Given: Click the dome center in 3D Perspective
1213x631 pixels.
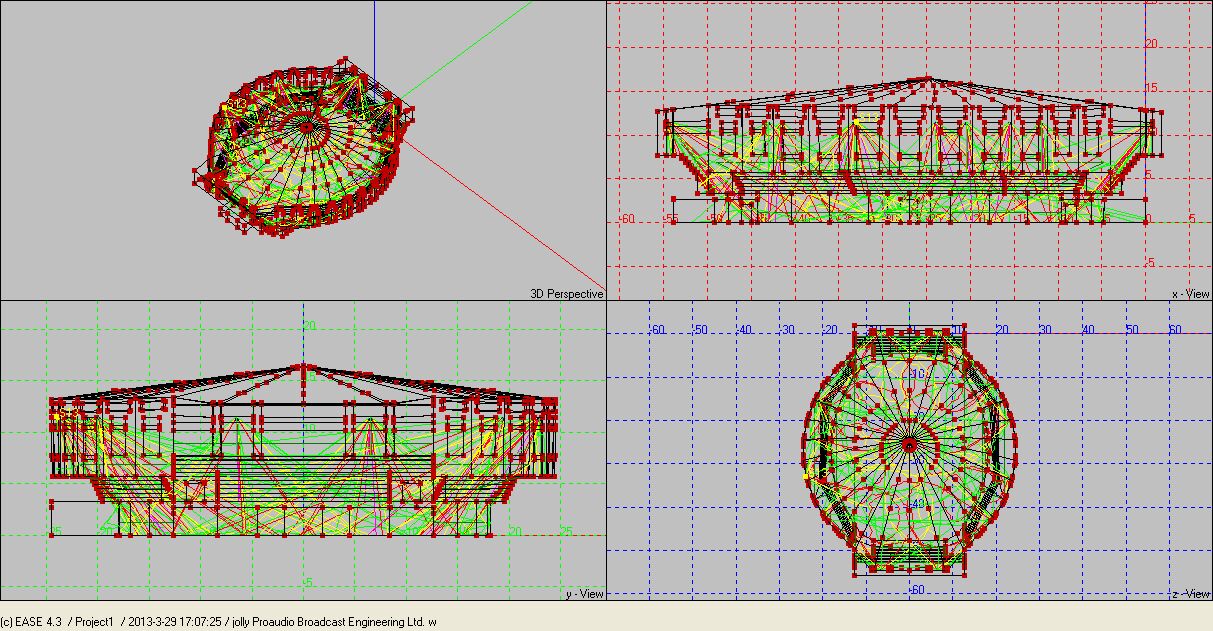Looking at the screenshot, I should (x=307, y=126).
